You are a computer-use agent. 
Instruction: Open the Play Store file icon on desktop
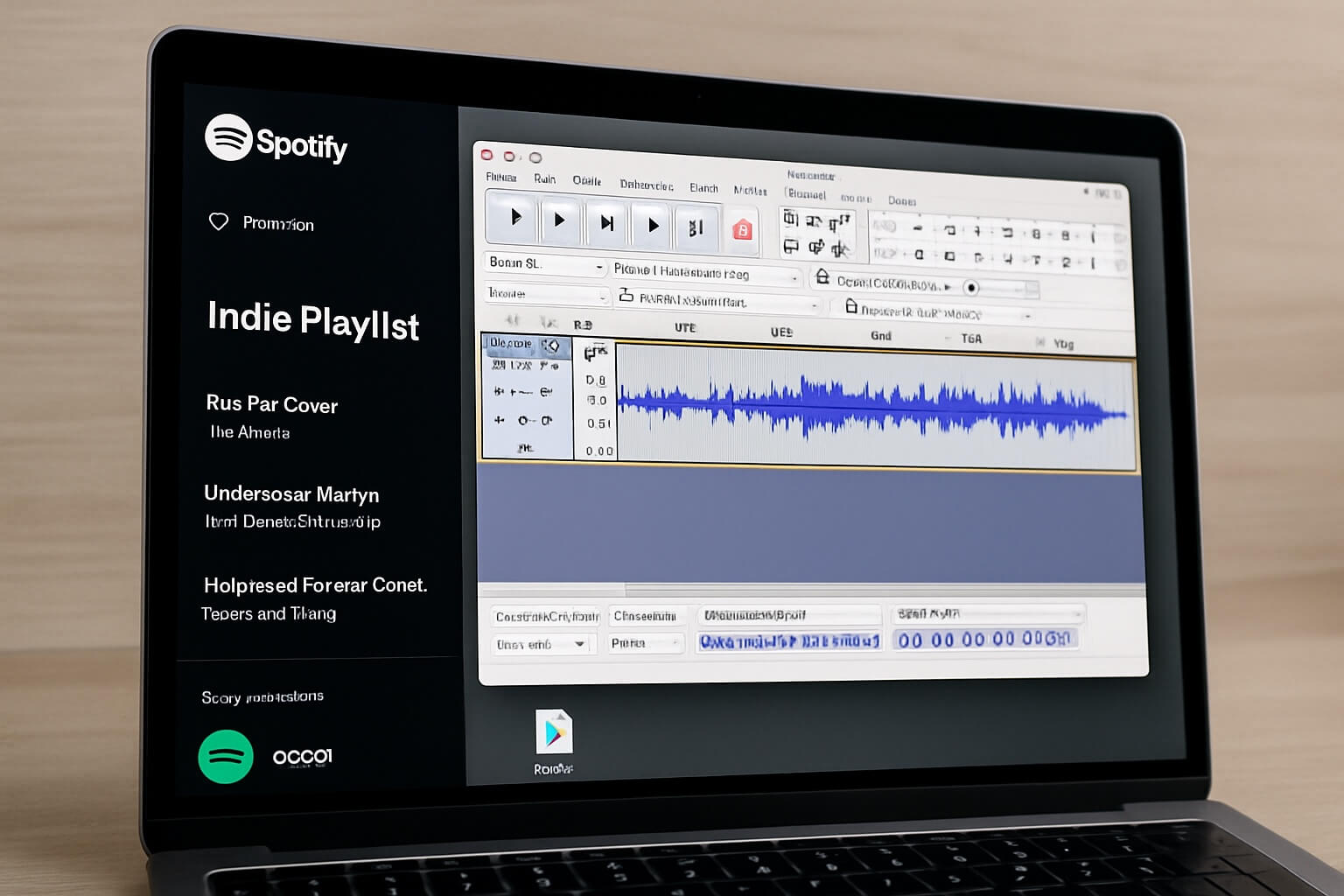click(554, 731)
